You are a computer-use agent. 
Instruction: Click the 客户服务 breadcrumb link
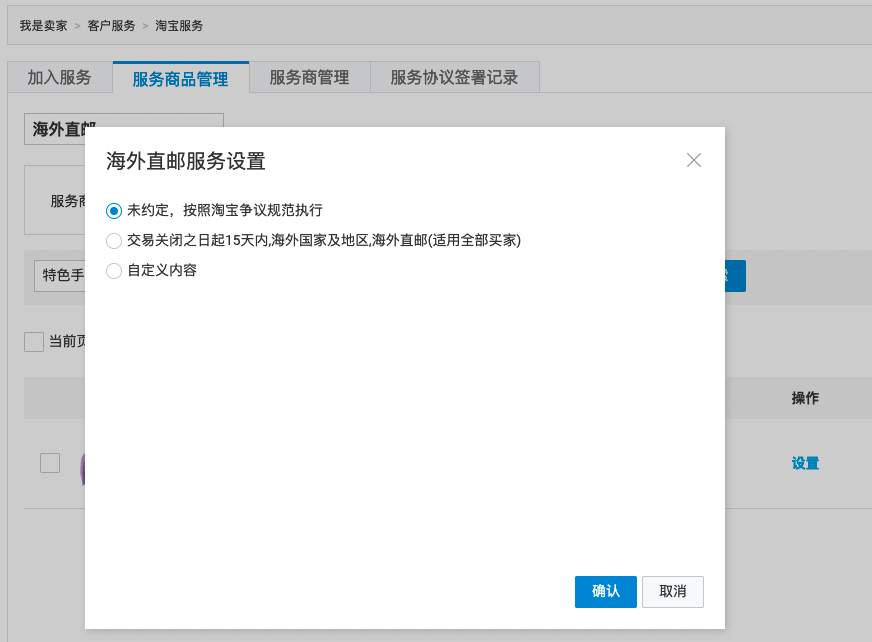(111, 26)
